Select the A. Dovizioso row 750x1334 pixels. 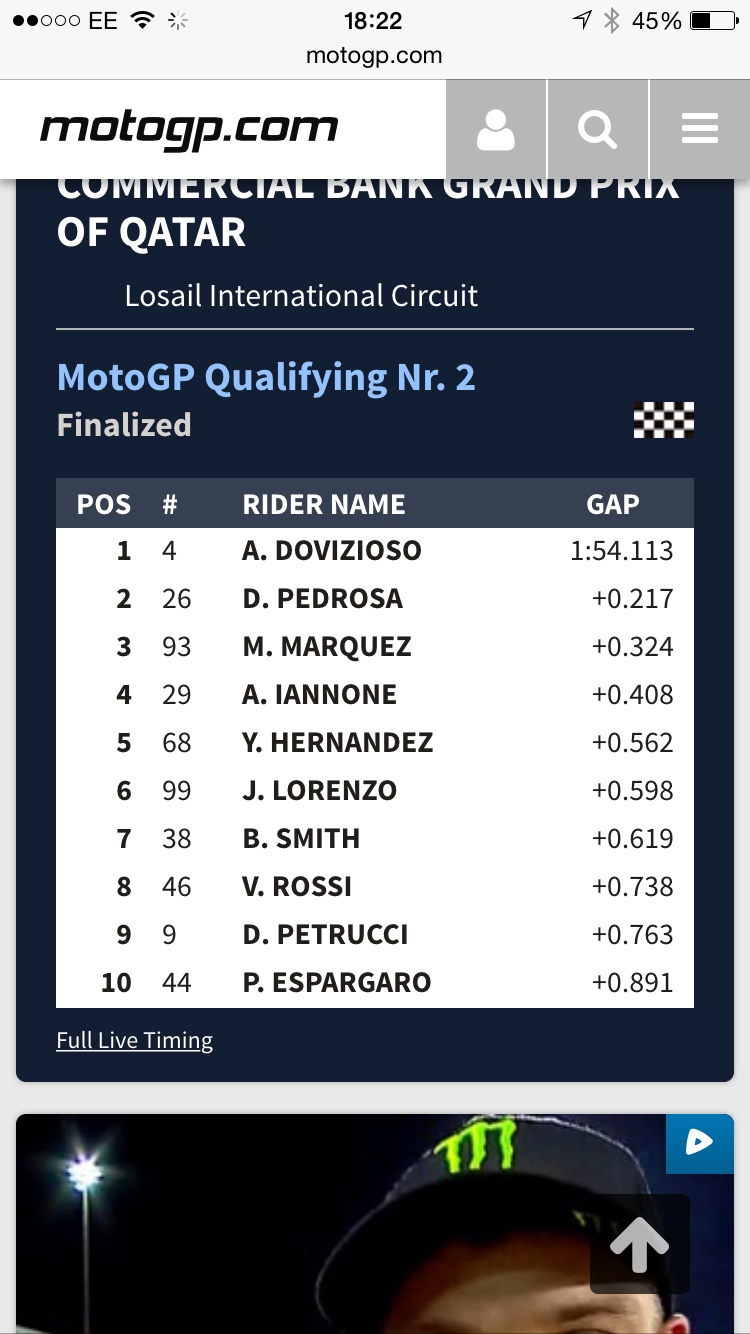[374, 551]
